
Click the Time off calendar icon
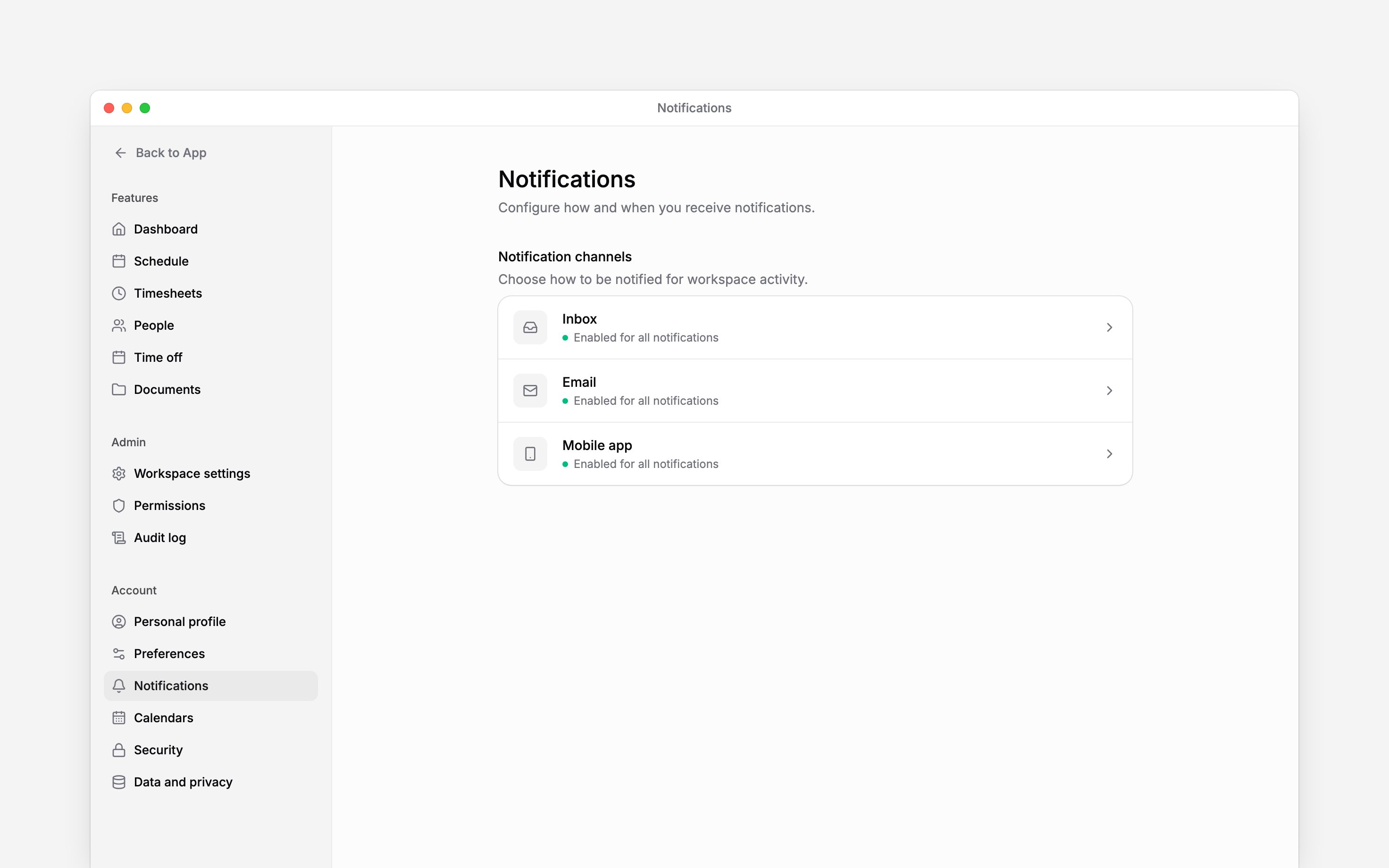(x=119, y=358)
